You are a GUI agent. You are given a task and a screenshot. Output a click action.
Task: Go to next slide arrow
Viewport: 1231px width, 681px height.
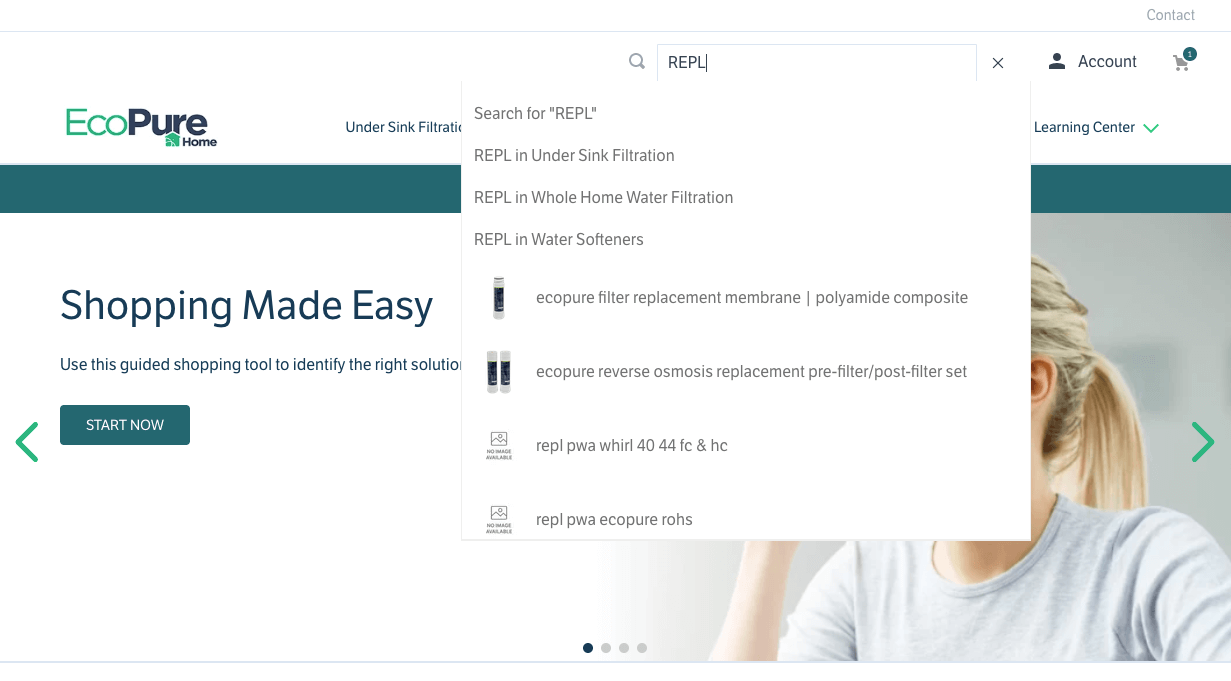coord(1202,442)
